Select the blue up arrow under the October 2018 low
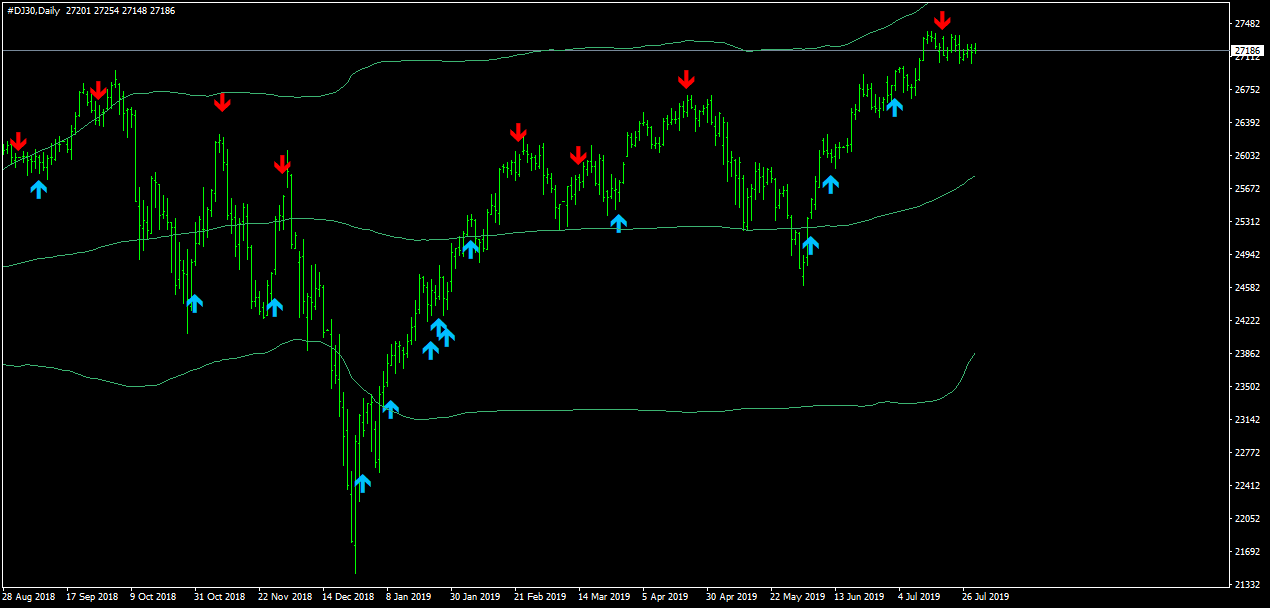This screenshot has height=608, width=1270. [194, 303]
